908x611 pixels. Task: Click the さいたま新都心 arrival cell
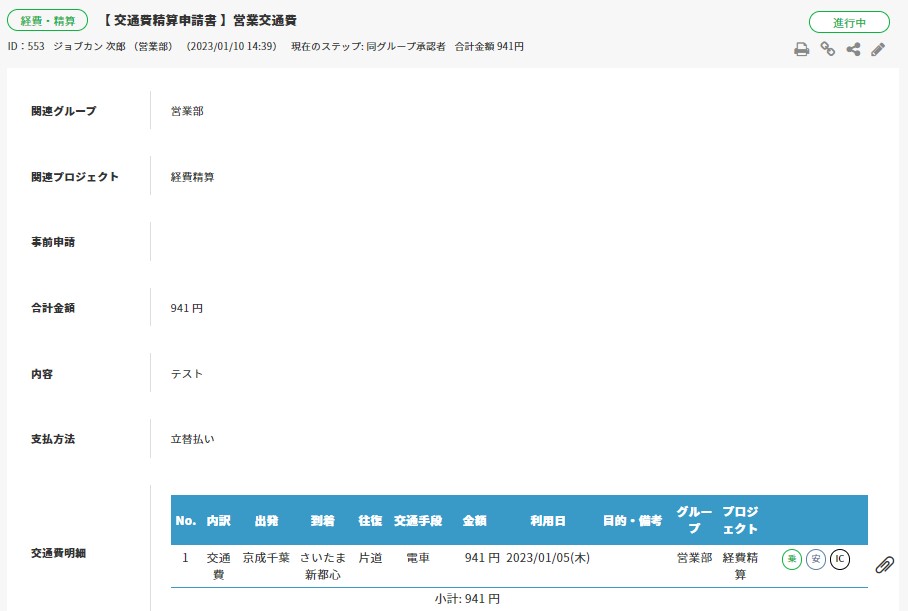pyautogui.click(x=323, y=566)
